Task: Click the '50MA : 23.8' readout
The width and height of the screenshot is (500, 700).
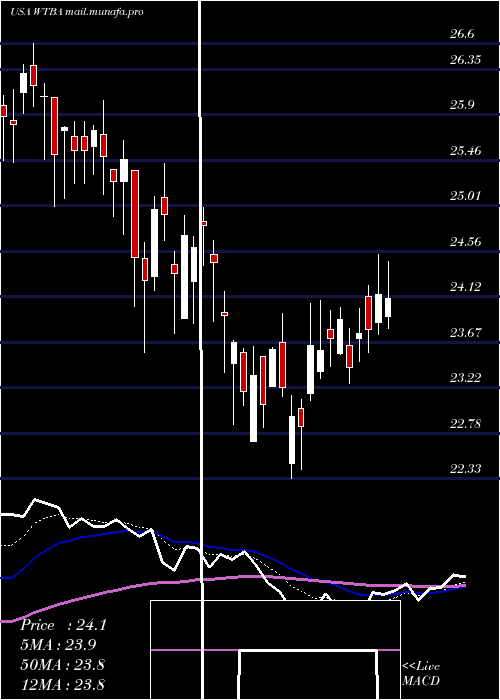Action: (x=62, y=665)
